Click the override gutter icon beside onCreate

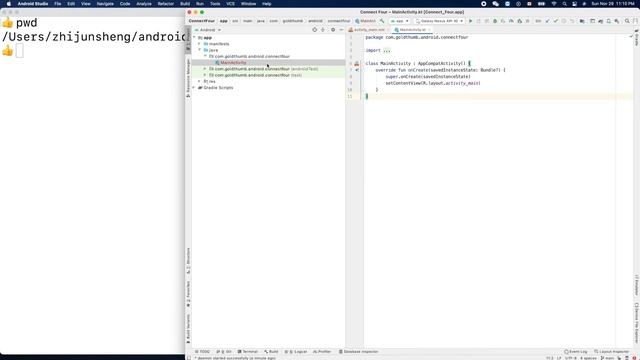pos(356,70)
